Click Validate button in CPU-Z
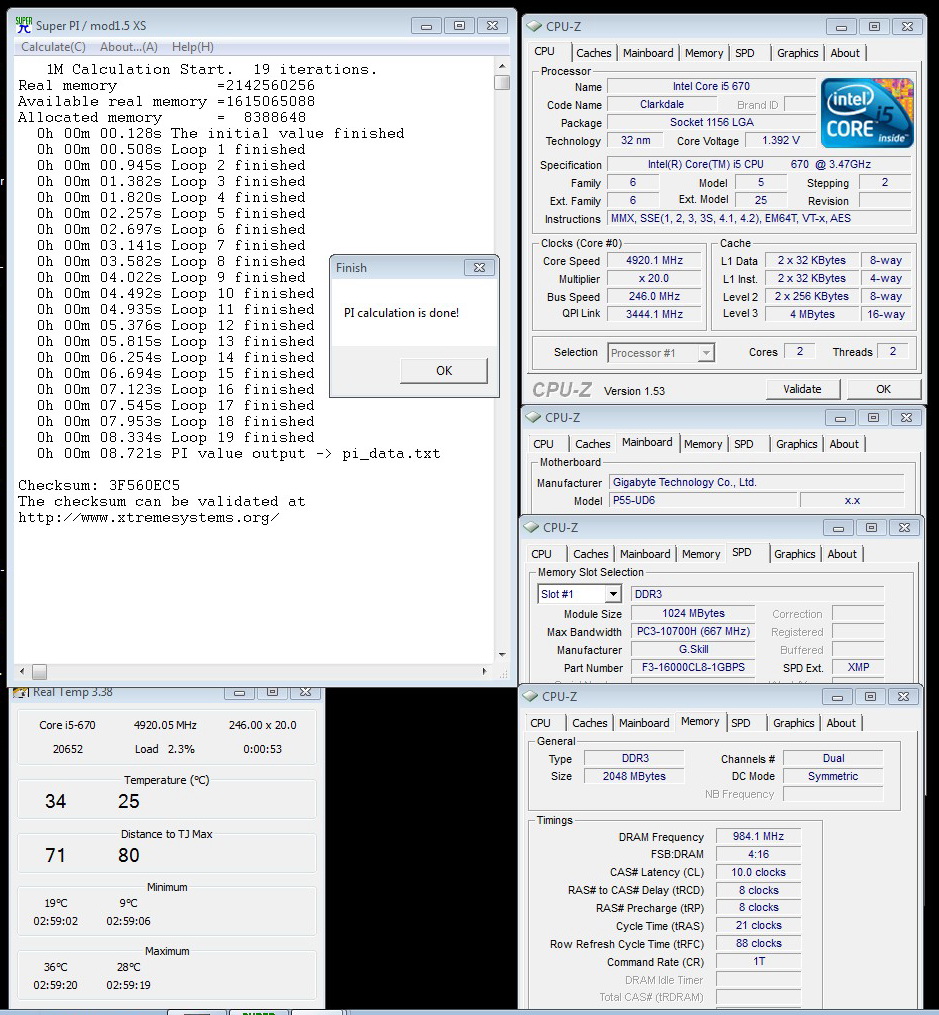 point(802,389)
